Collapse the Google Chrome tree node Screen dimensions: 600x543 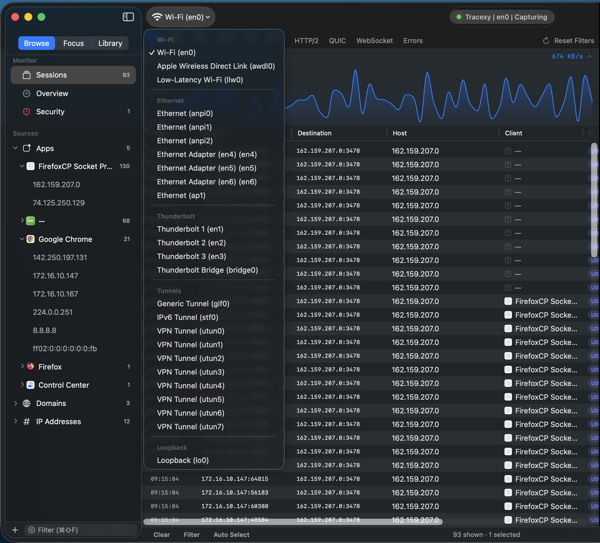tap(22, 239)
